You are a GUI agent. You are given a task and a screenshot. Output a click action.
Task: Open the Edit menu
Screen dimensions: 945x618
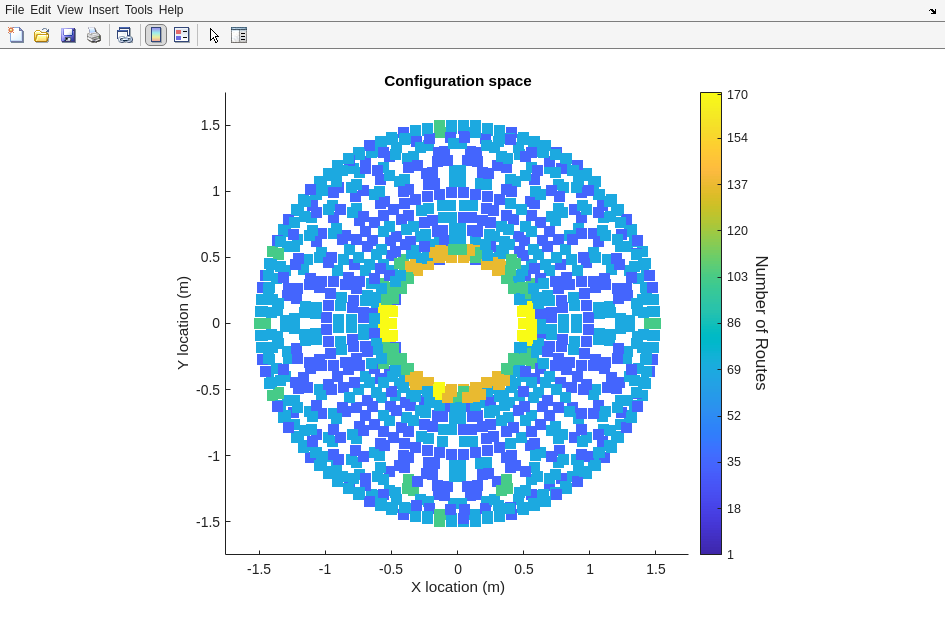40,10
